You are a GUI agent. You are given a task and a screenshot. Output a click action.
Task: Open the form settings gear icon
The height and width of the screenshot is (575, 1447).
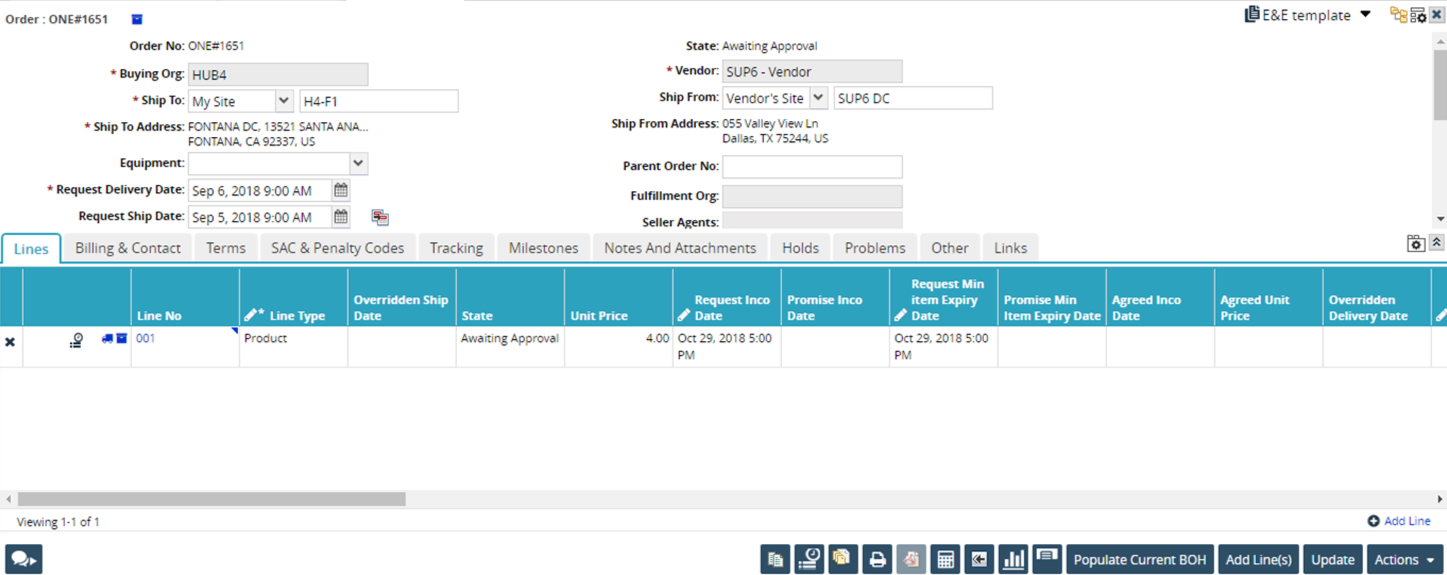coord(1418,15)
